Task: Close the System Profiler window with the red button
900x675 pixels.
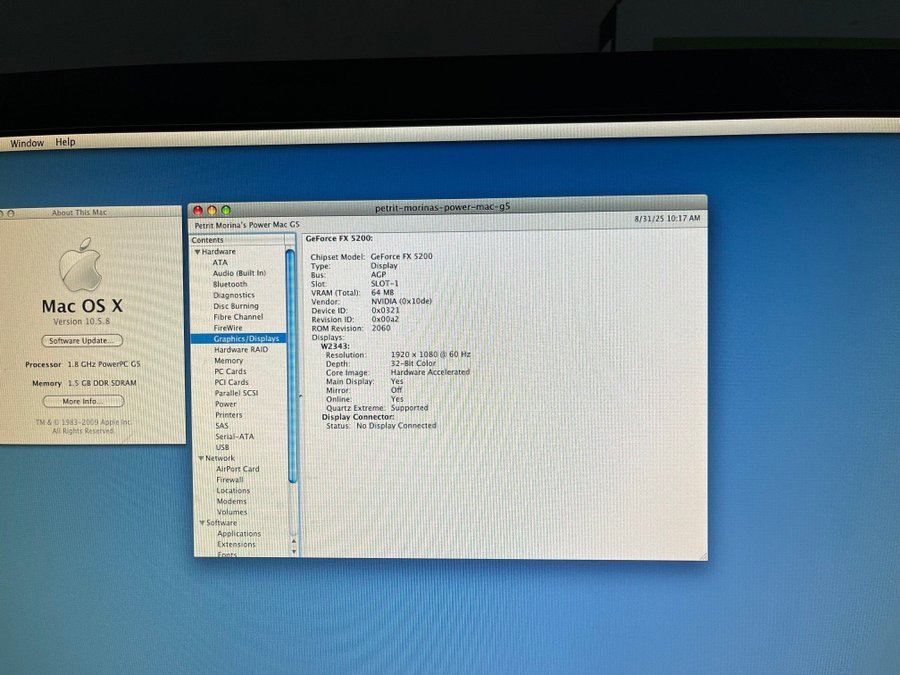Action: (x=198, y=211)
